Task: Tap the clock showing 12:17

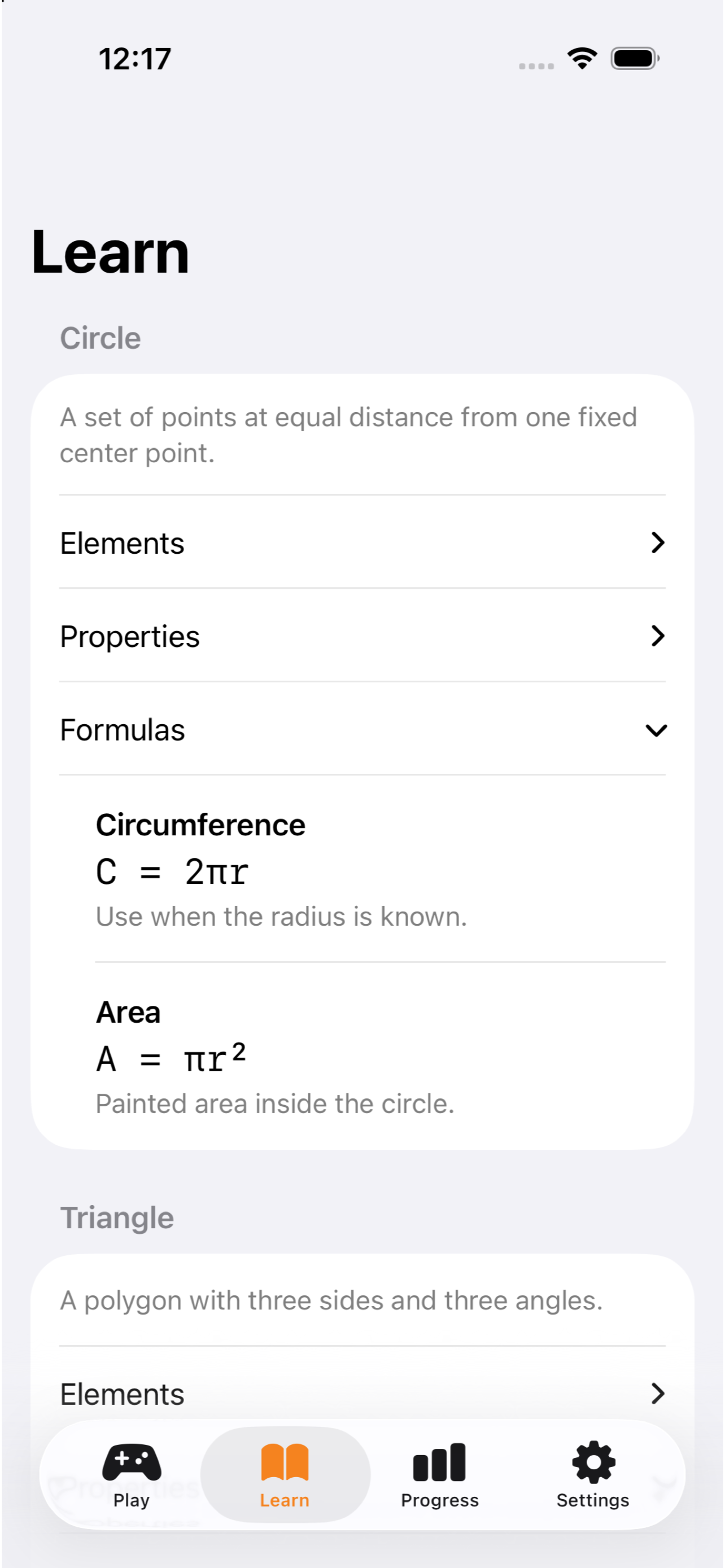Action: pos(135,59)
